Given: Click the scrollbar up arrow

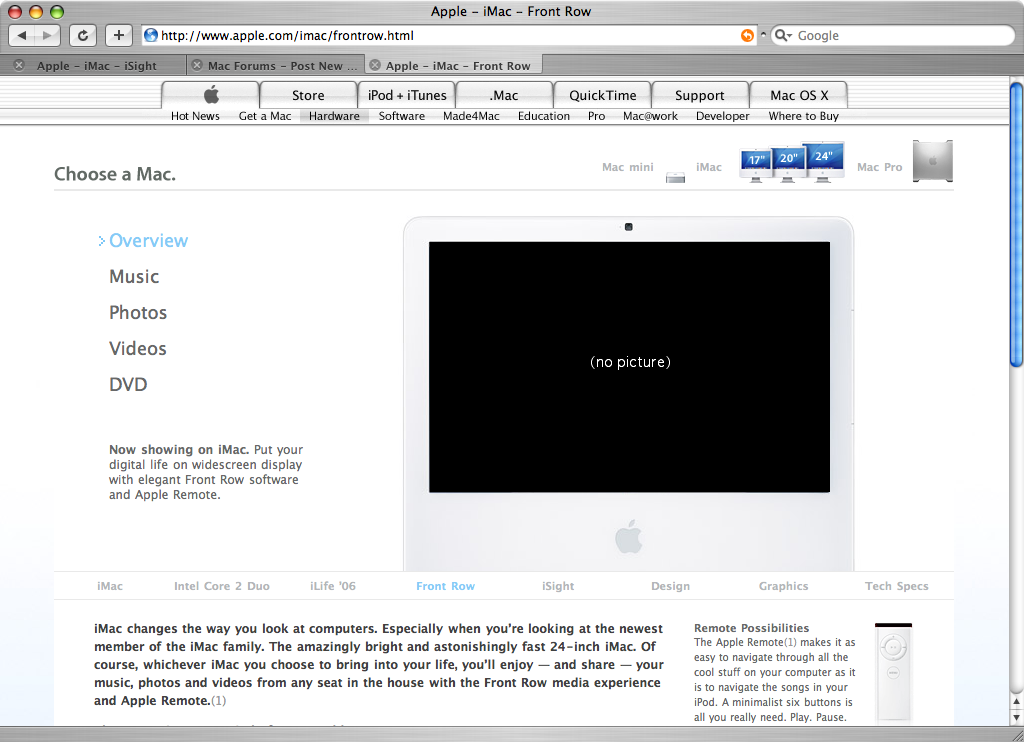Looking at the screenshot, I should tap(1016, 702).
